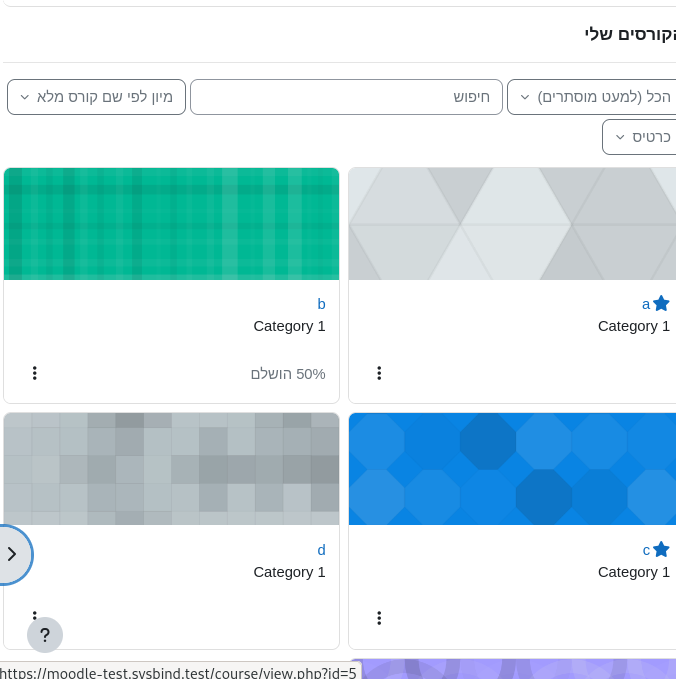Expand the side drawer with the arrow button
Viewport: 676px width, 679px height.
[13, 554]
